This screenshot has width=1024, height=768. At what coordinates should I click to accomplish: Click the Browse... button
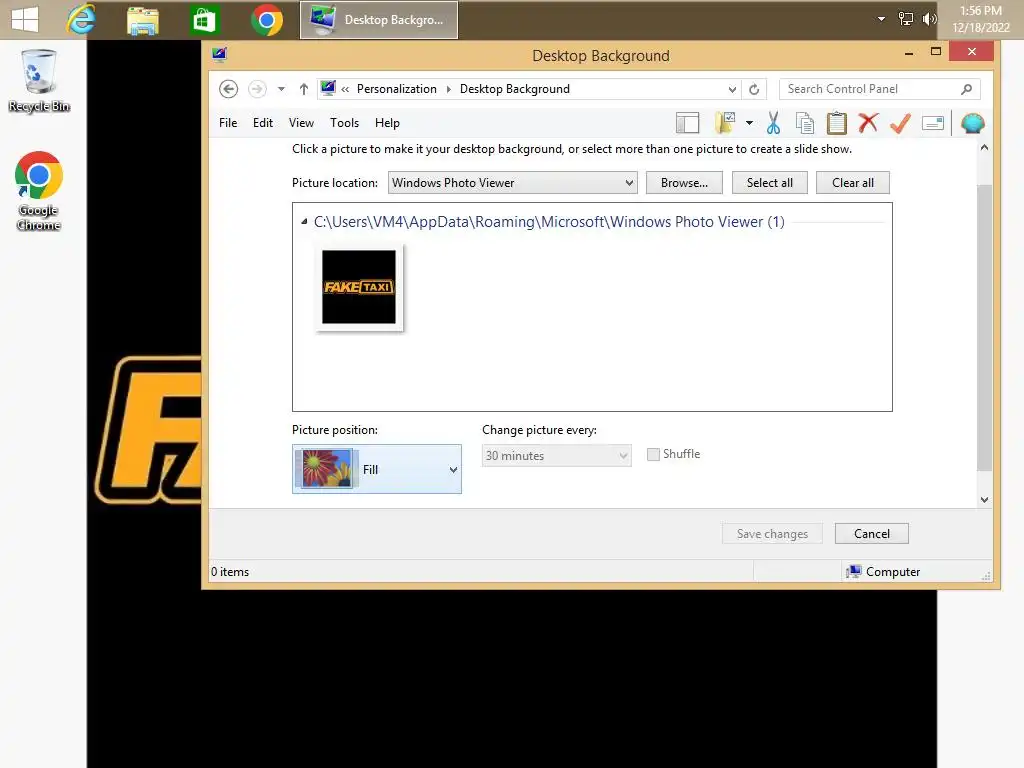pos(684,183)
